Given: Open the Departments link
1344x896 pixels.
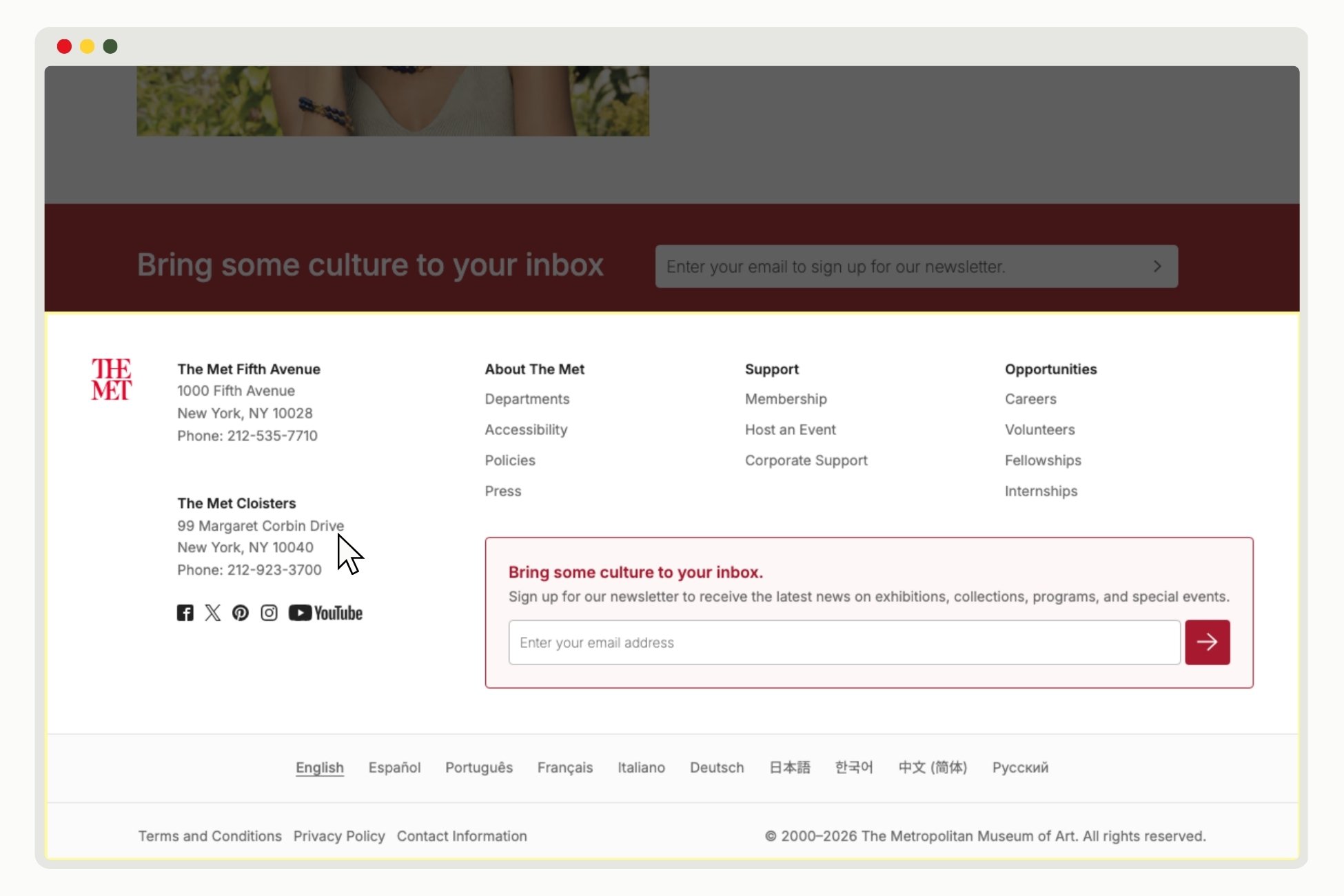Looking at the screenshot, I should point(527,399).
